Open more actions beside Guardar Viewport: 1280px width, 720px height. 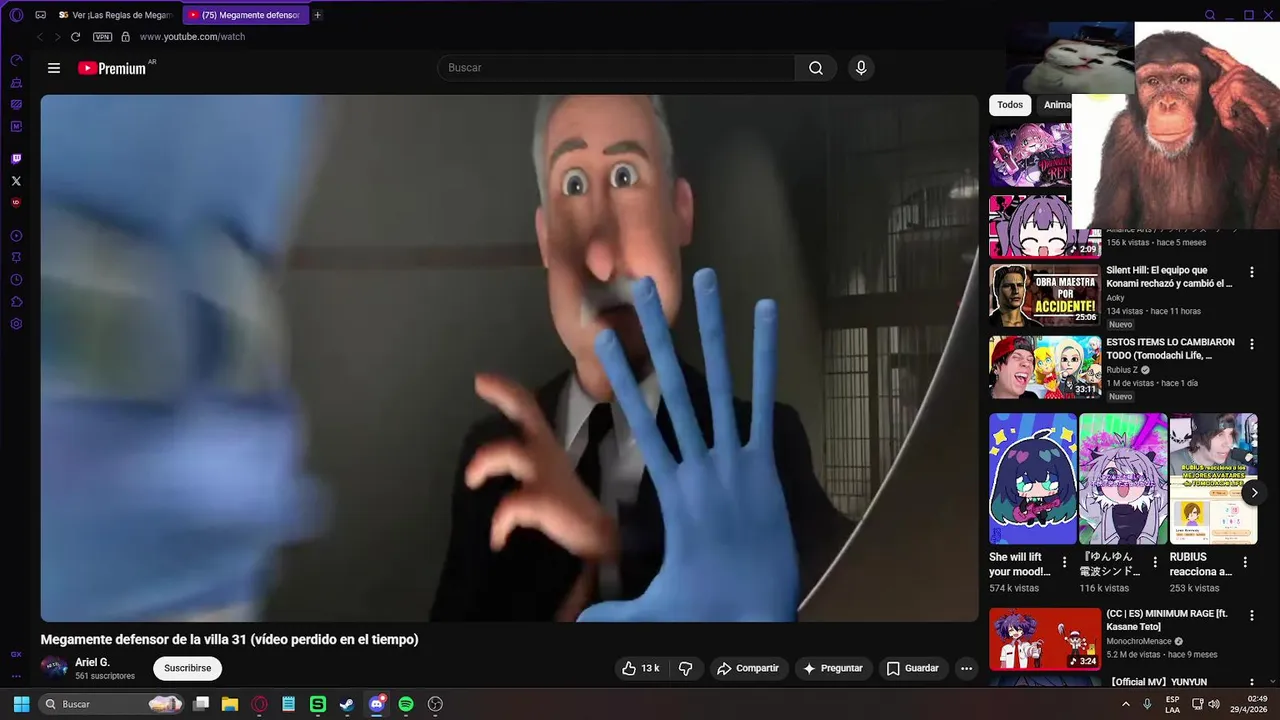coord(966,668)
